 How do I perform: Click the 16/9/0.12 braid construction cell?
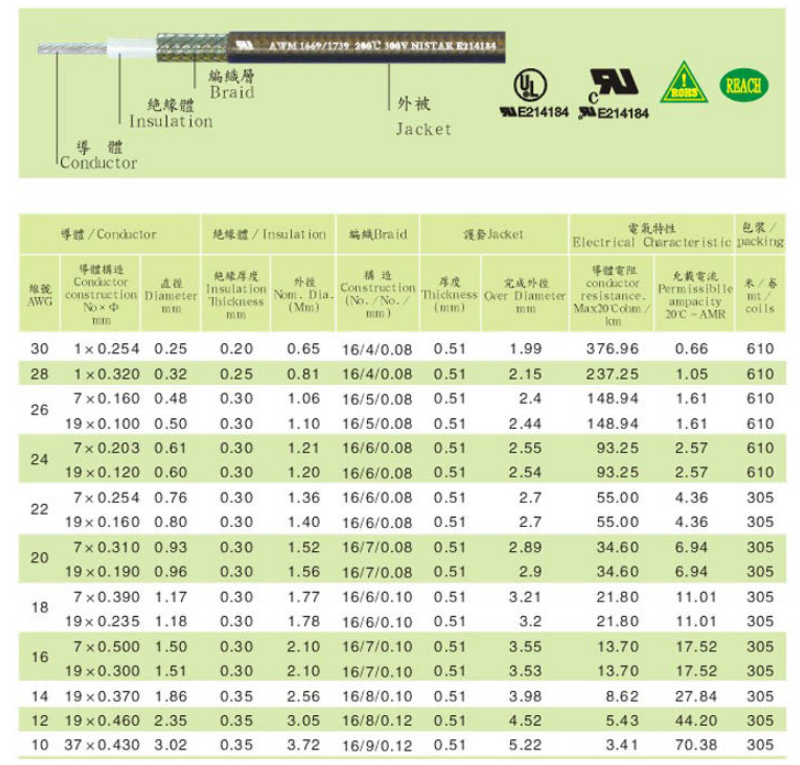pos(376,744)
